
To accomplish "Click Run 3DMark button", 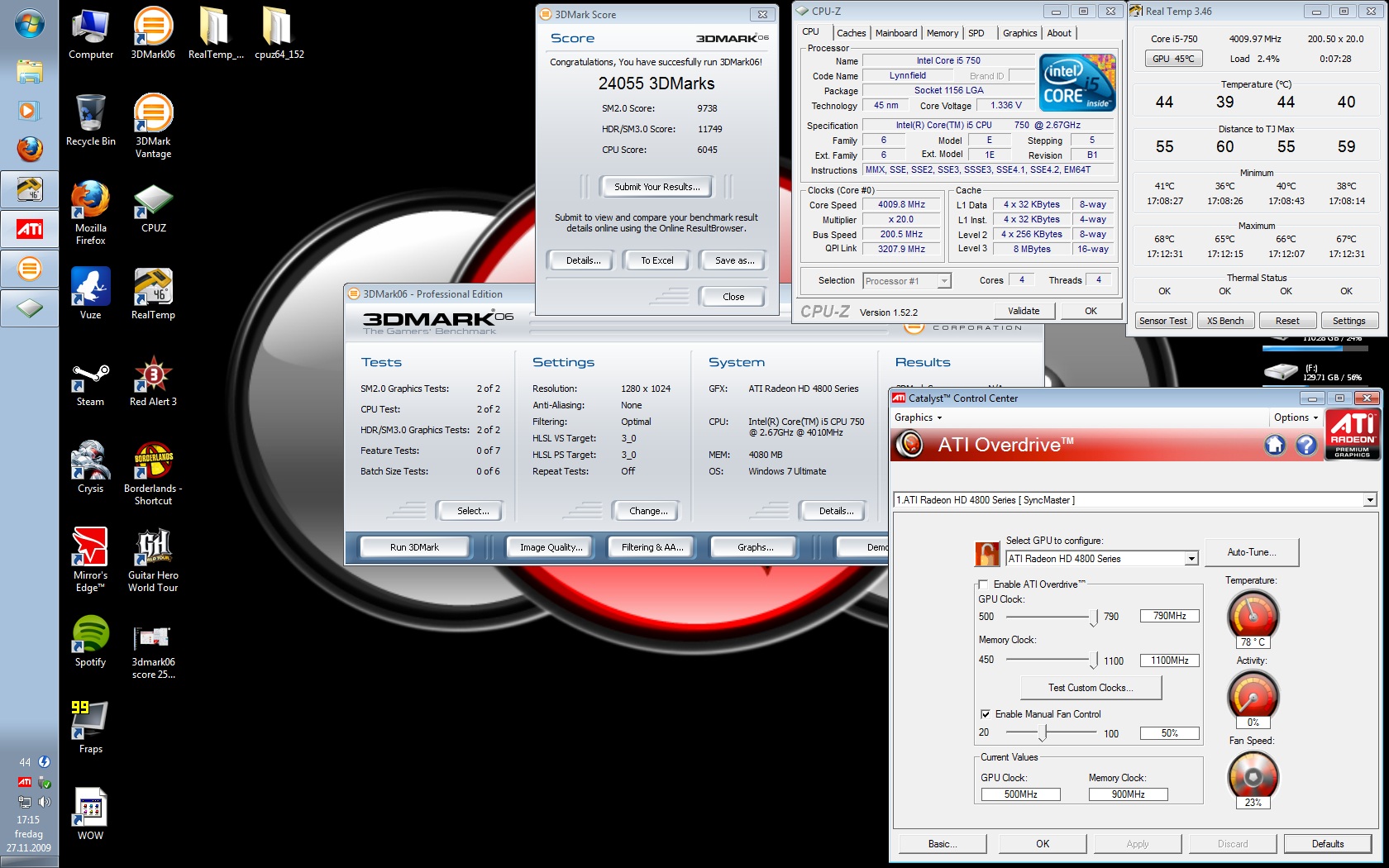I will [414, 547].
